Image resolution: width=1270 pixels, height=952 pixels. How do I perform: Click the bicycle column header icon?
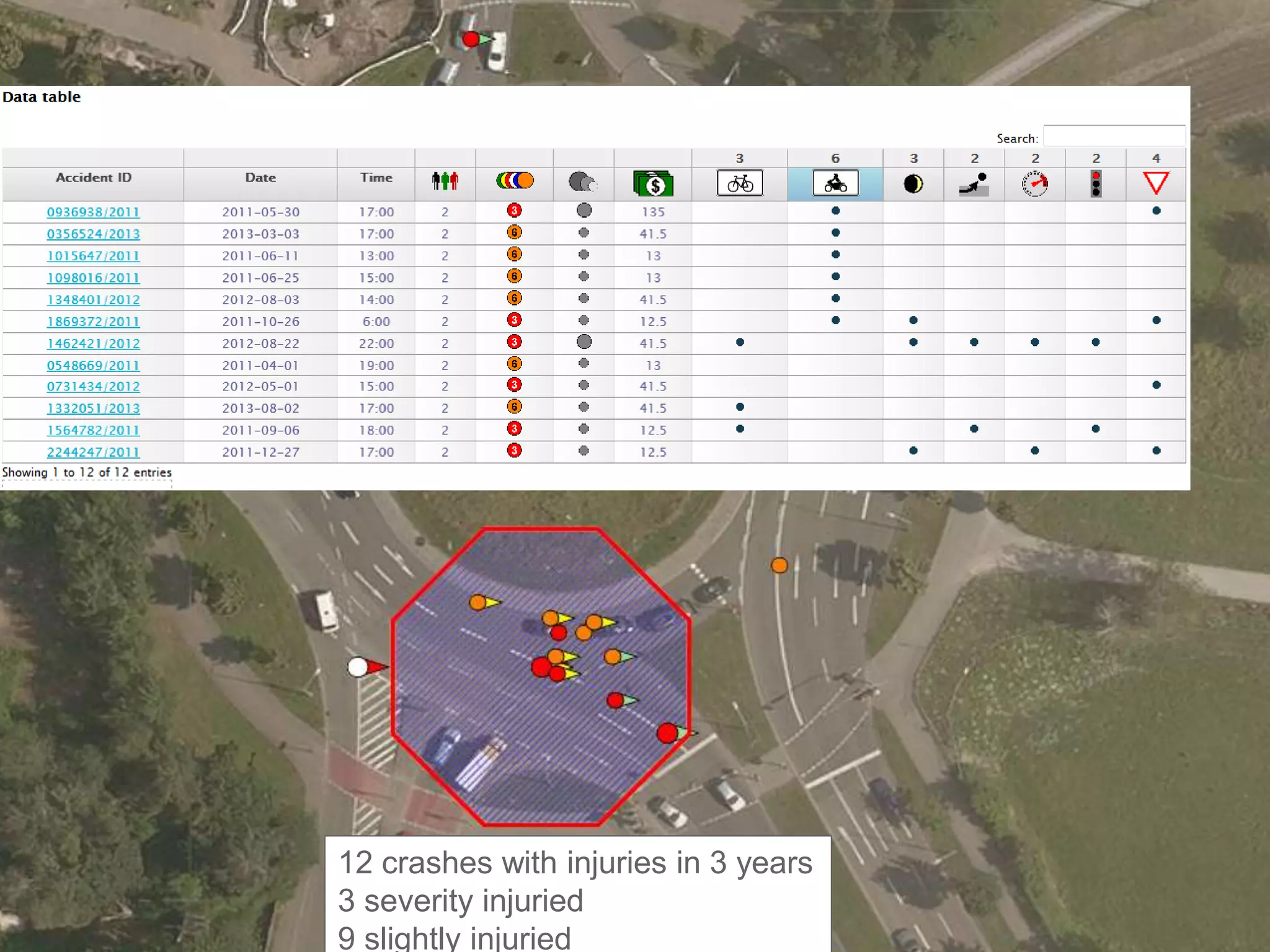[x=740, y=183]
